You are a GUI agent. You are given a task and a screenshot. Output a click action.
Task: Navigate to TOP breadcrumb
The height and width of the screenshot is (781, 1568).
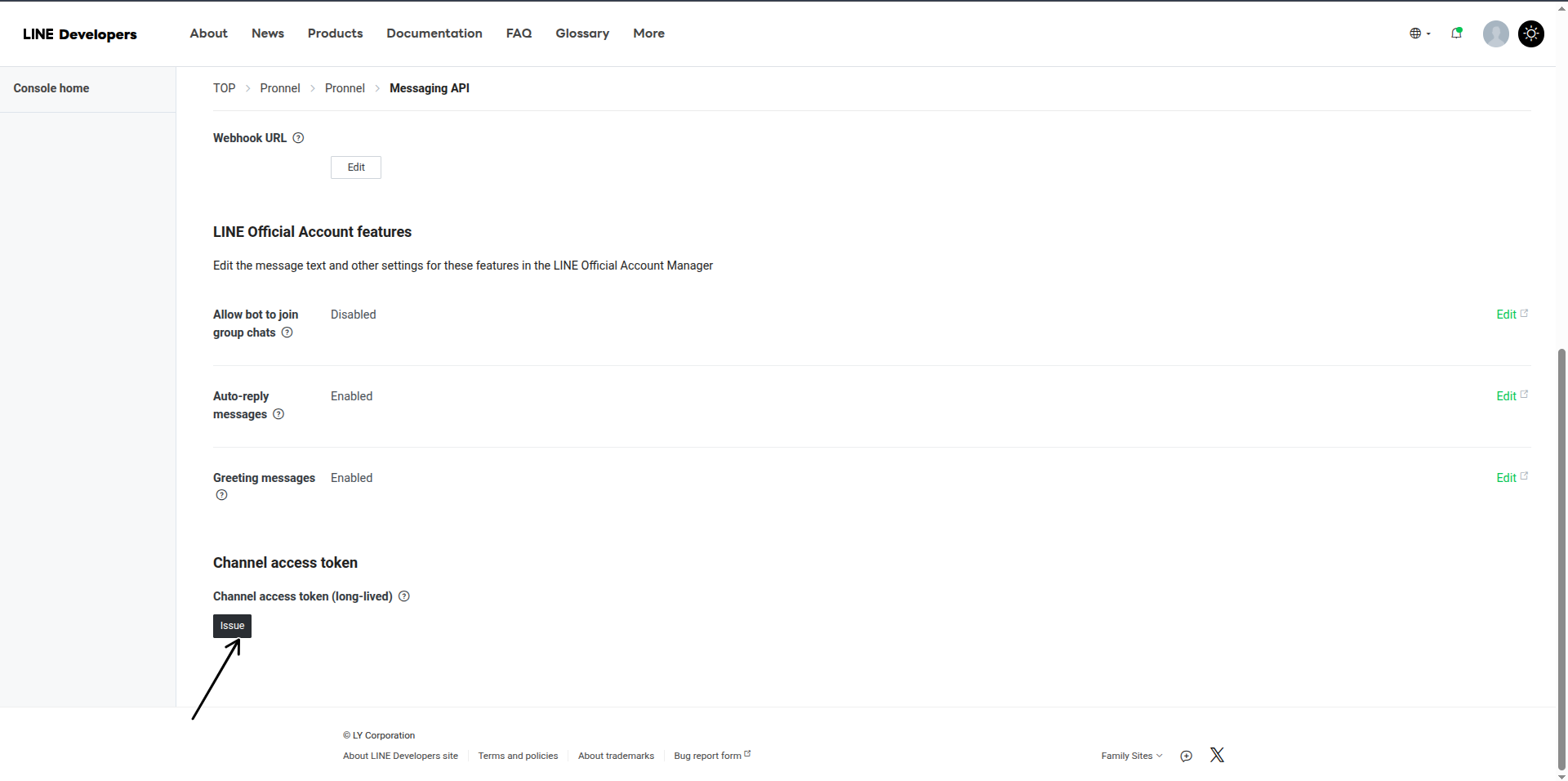(224, 88)
